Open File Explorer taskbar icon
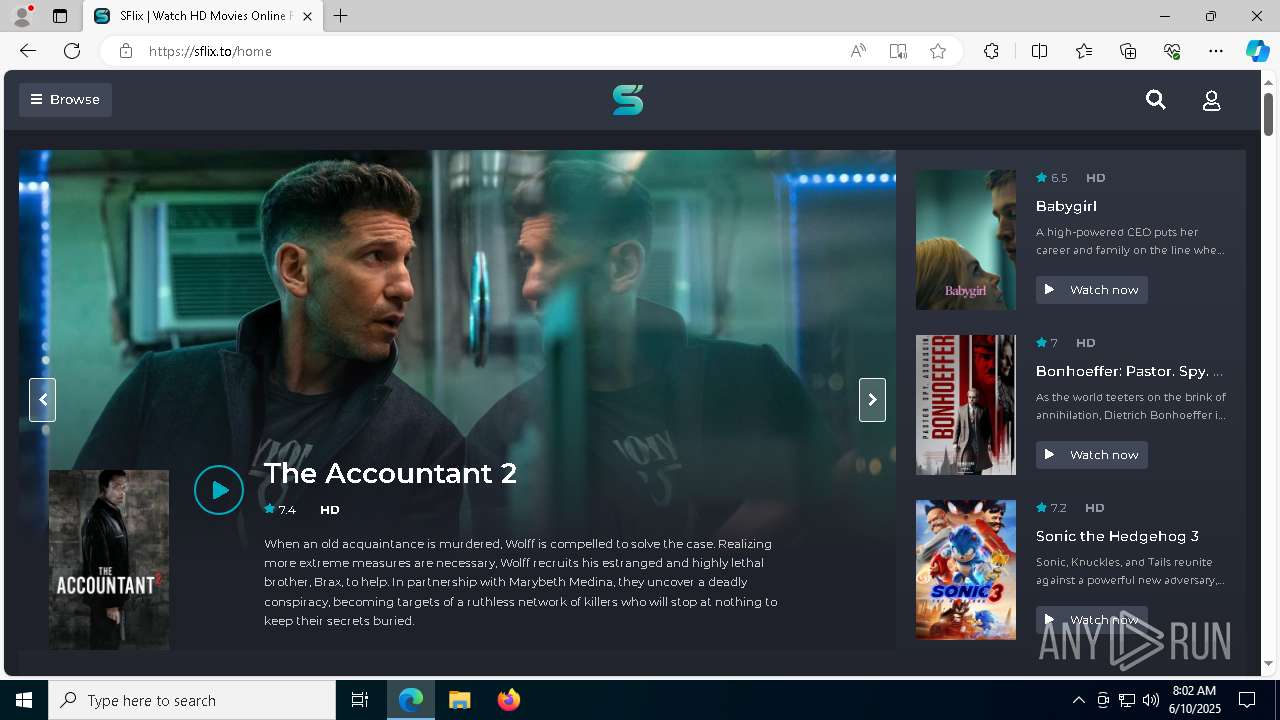 (x=459, y=700)
